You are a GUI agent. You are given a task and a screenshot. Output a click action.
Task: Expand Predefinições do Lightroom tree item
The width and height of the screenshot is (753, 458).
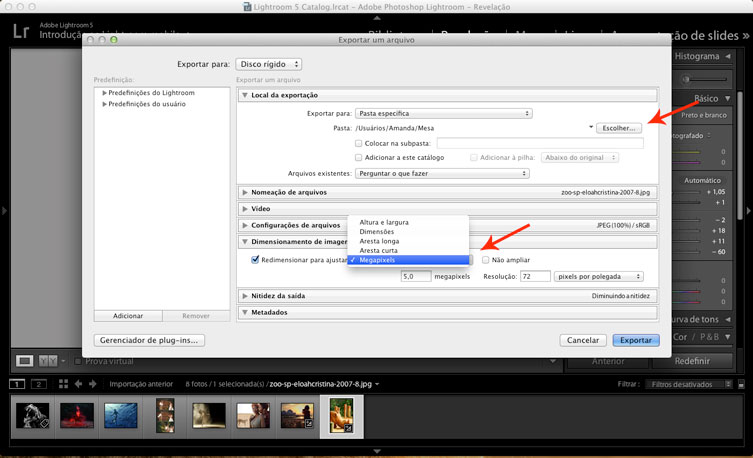[103, 93]
